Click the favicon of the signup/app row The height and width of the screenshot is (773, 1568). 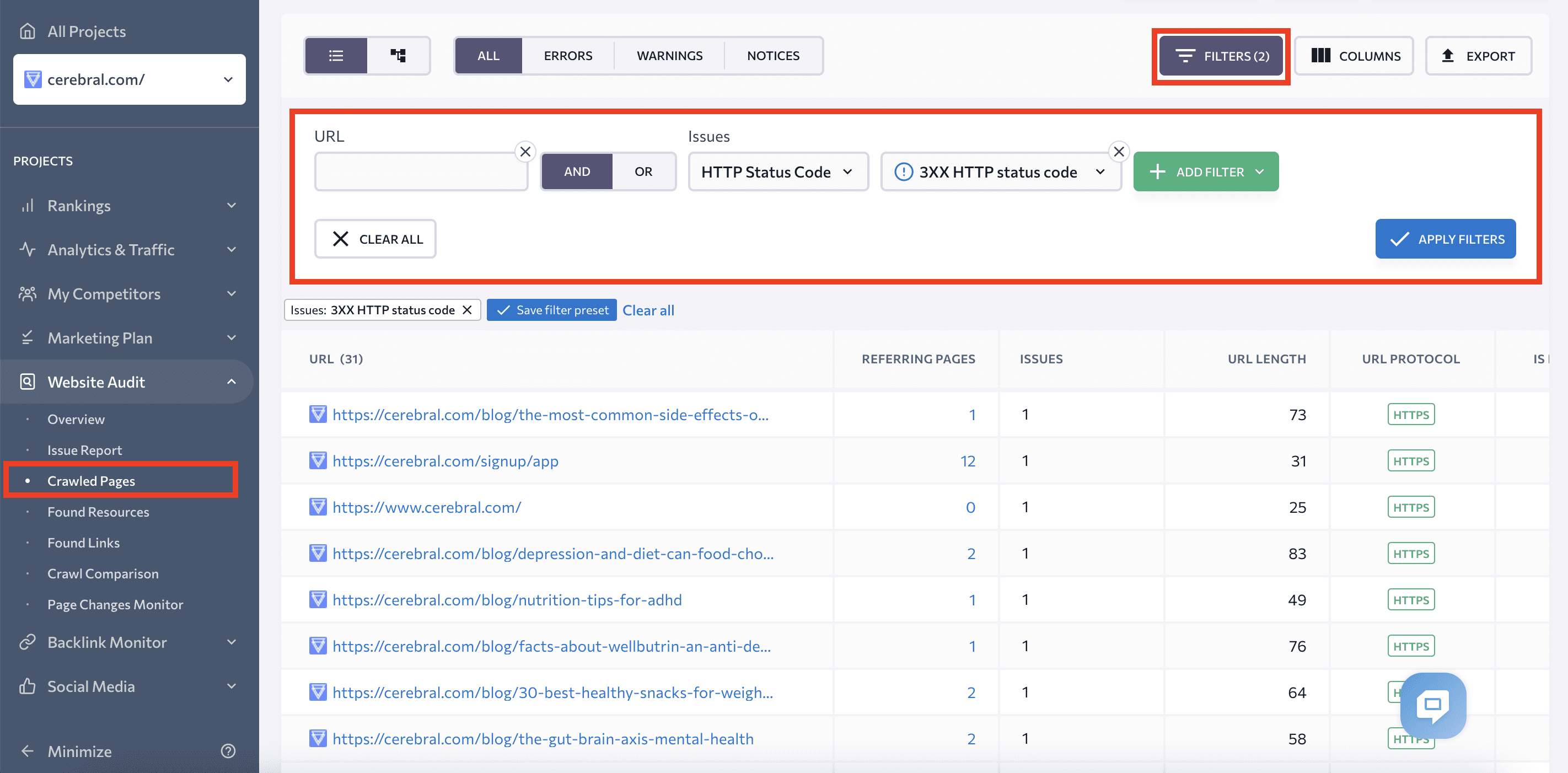point(318,461)
